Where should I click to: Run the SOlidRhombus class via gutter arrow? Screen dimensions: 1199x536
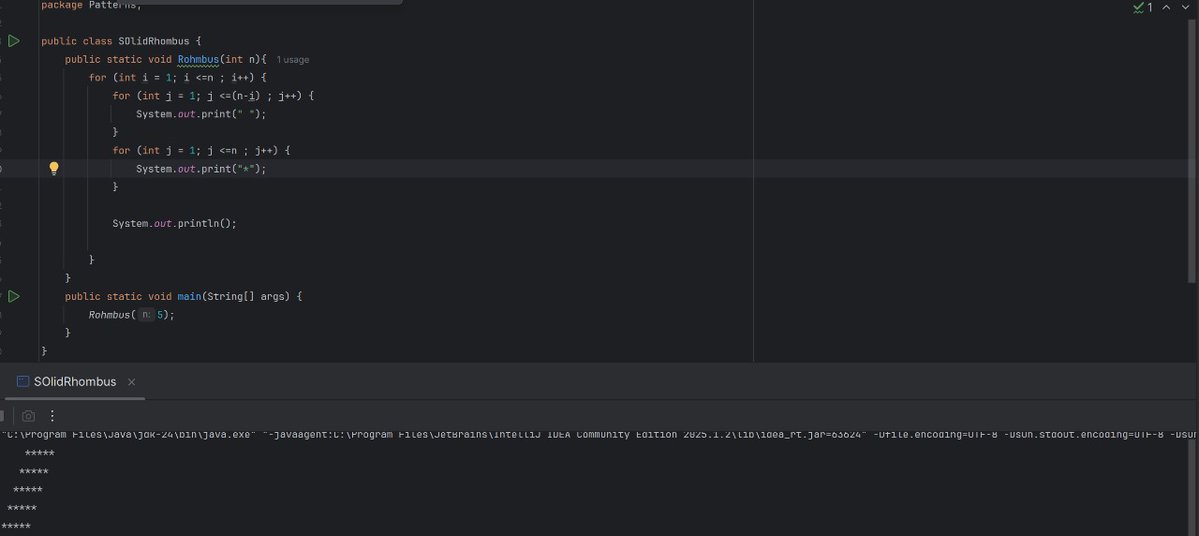[14, 41]
